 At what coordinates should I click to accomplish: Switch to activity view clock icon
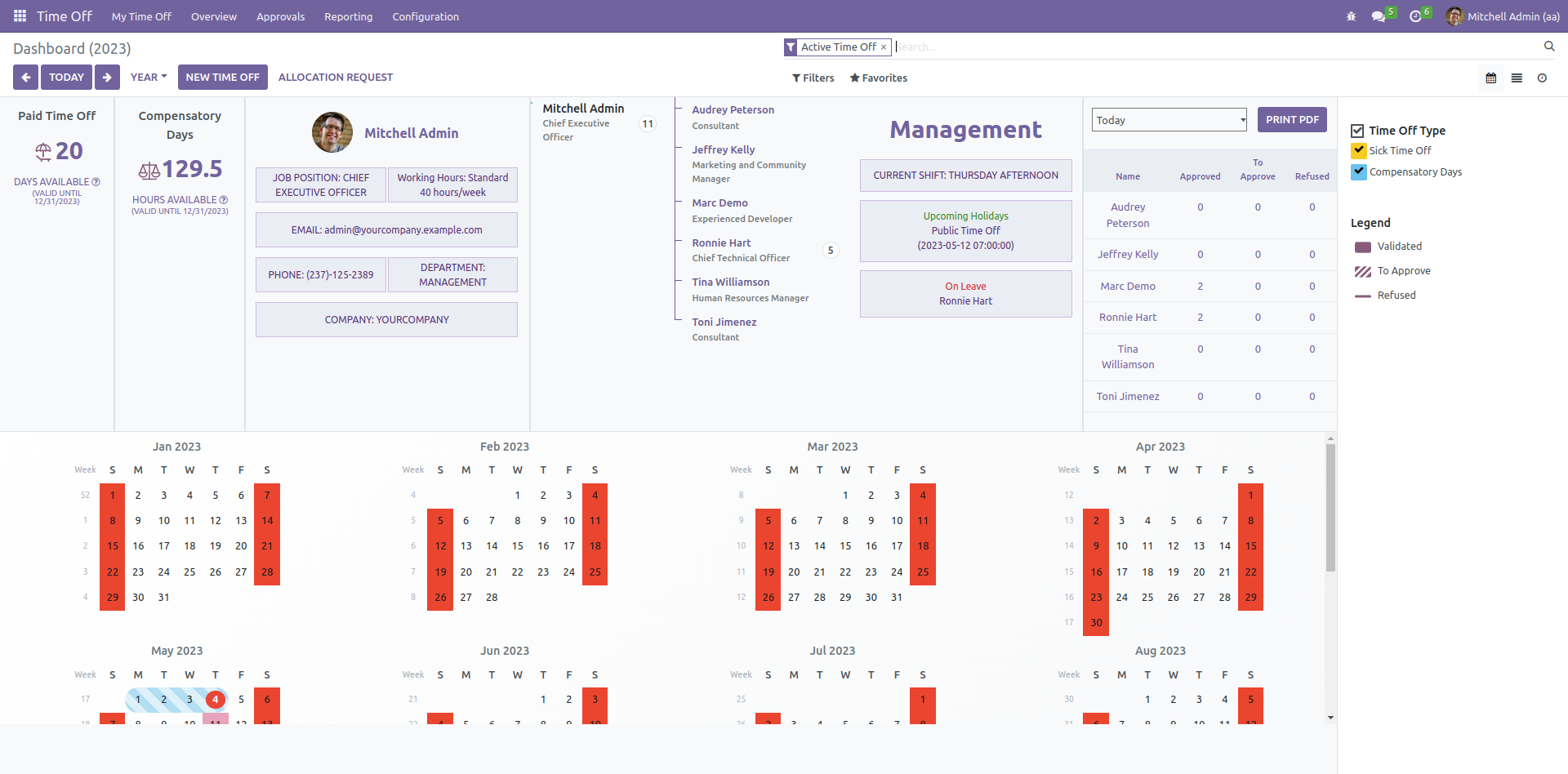click(x=1542, y=78)
